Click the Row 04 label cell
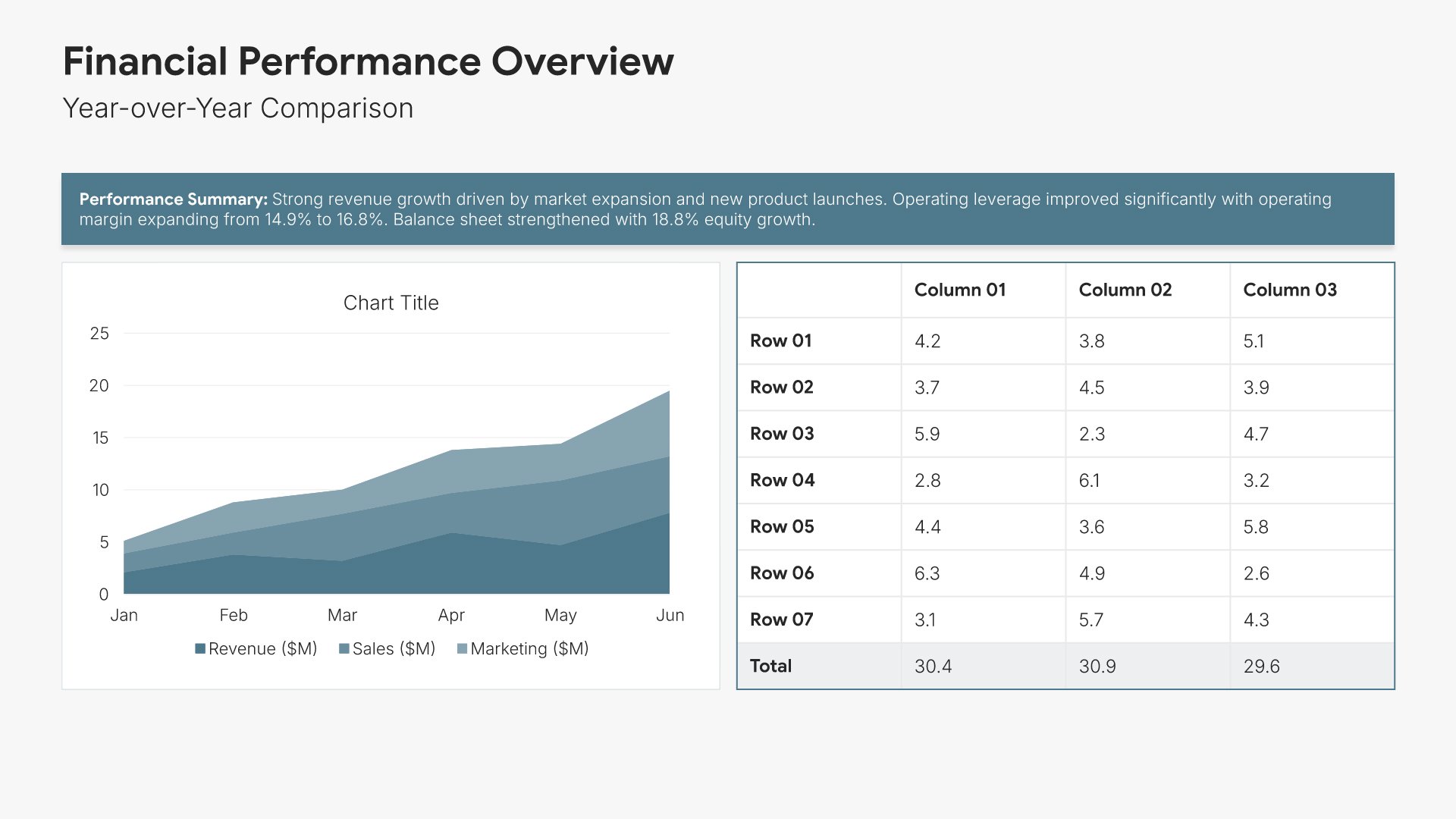This screenshot has width=1456, height=819. click(x=782, y=481)
